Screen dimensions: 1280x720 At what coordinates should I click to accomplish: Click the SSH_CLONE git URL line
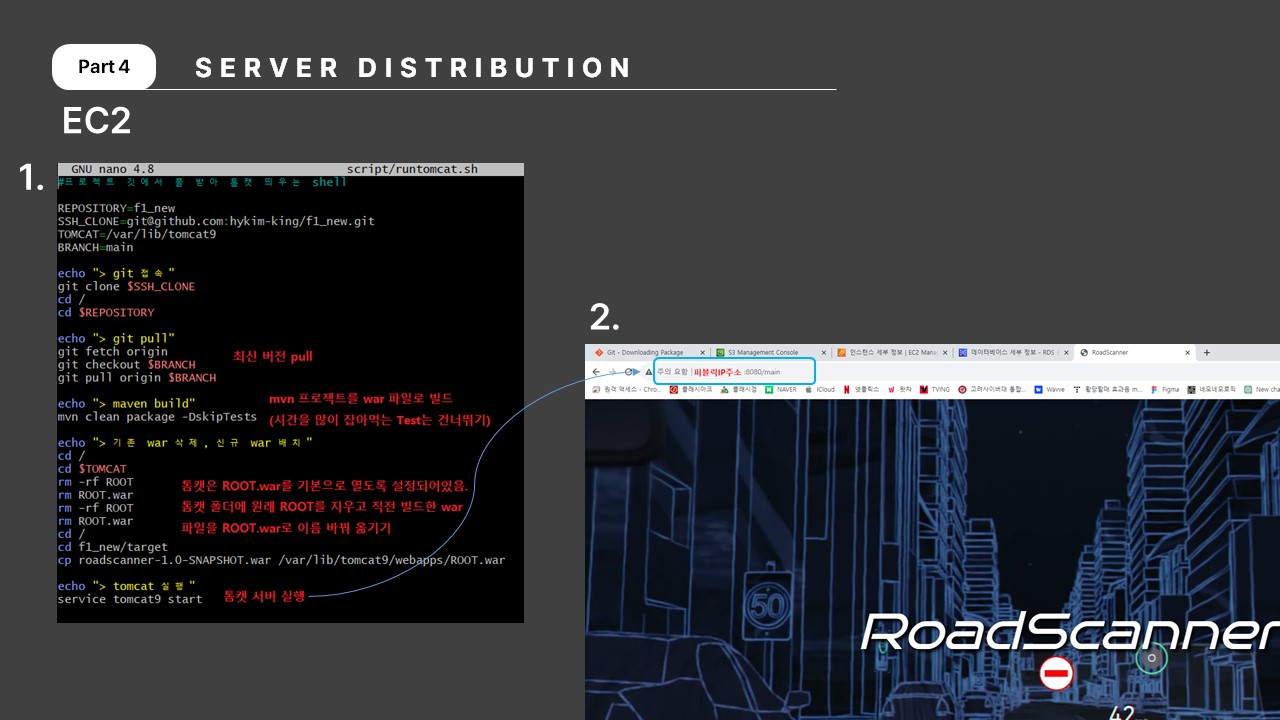tap(216, 221)
